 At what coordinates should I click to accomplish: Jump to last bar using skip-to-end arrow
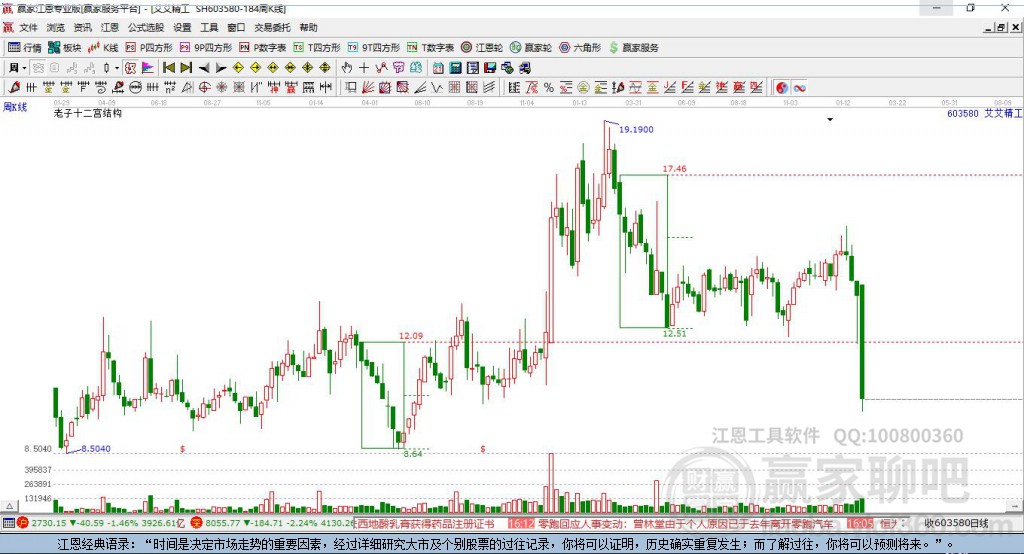click(186, 68)
